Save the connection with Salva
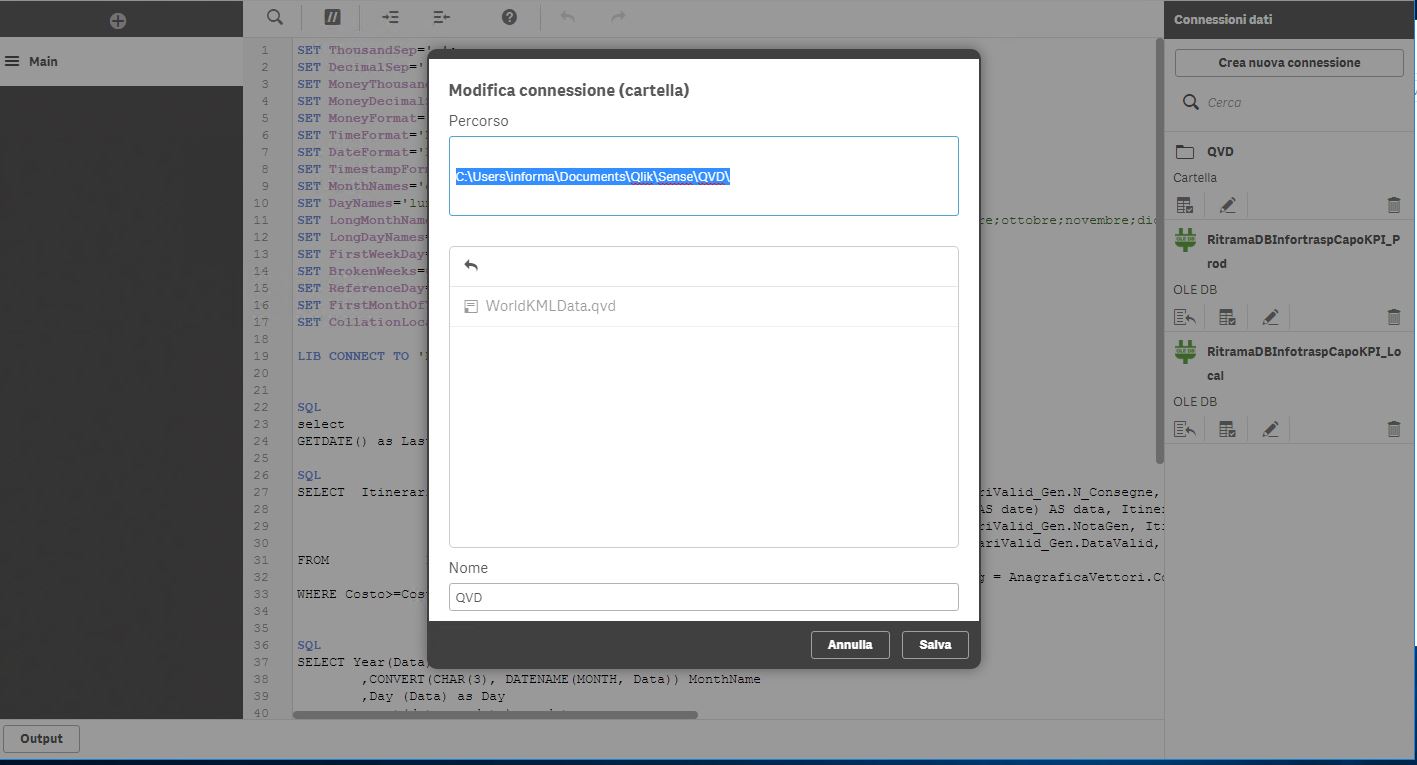1417x765 pixels. pyautogui.click(x=935, y=645)
